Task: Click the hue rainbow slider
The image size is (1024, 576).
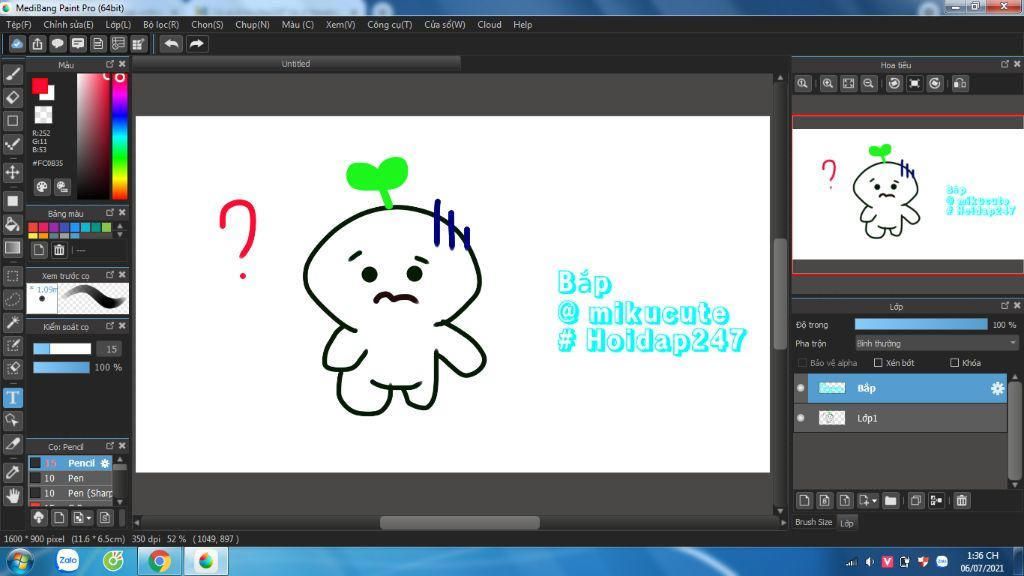Action: click(120, 136)
